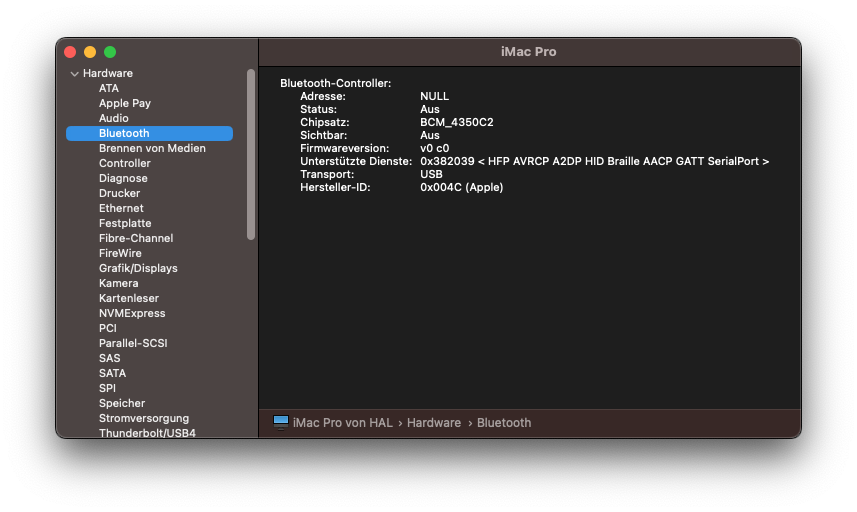Click Bluetooth in the bottom path bar
The height and width of the screenshot is (512, 857).
coord(504,423)
